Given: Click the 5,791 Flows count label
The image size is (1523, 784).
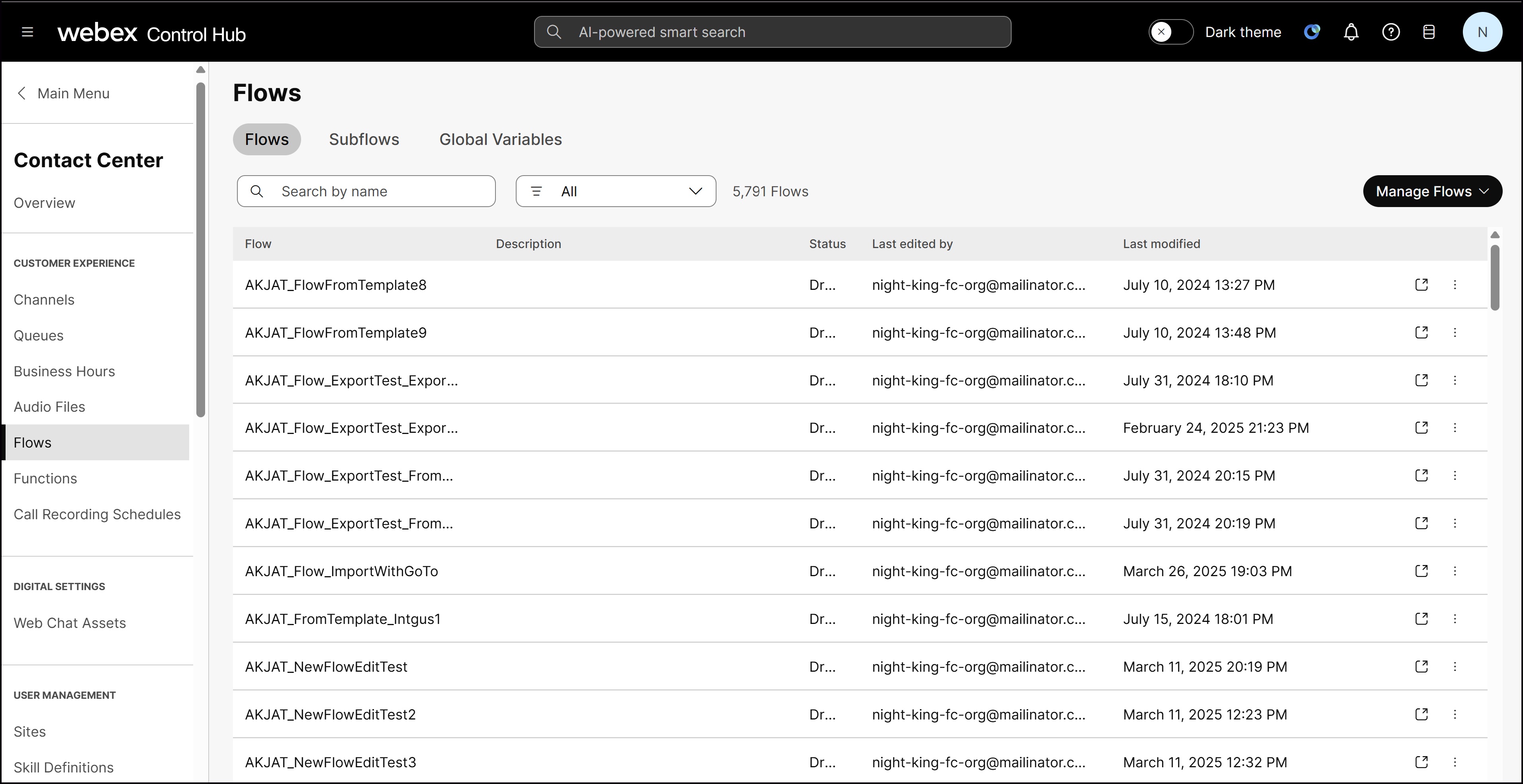Looking at the screenshot, I should (770, 192).
